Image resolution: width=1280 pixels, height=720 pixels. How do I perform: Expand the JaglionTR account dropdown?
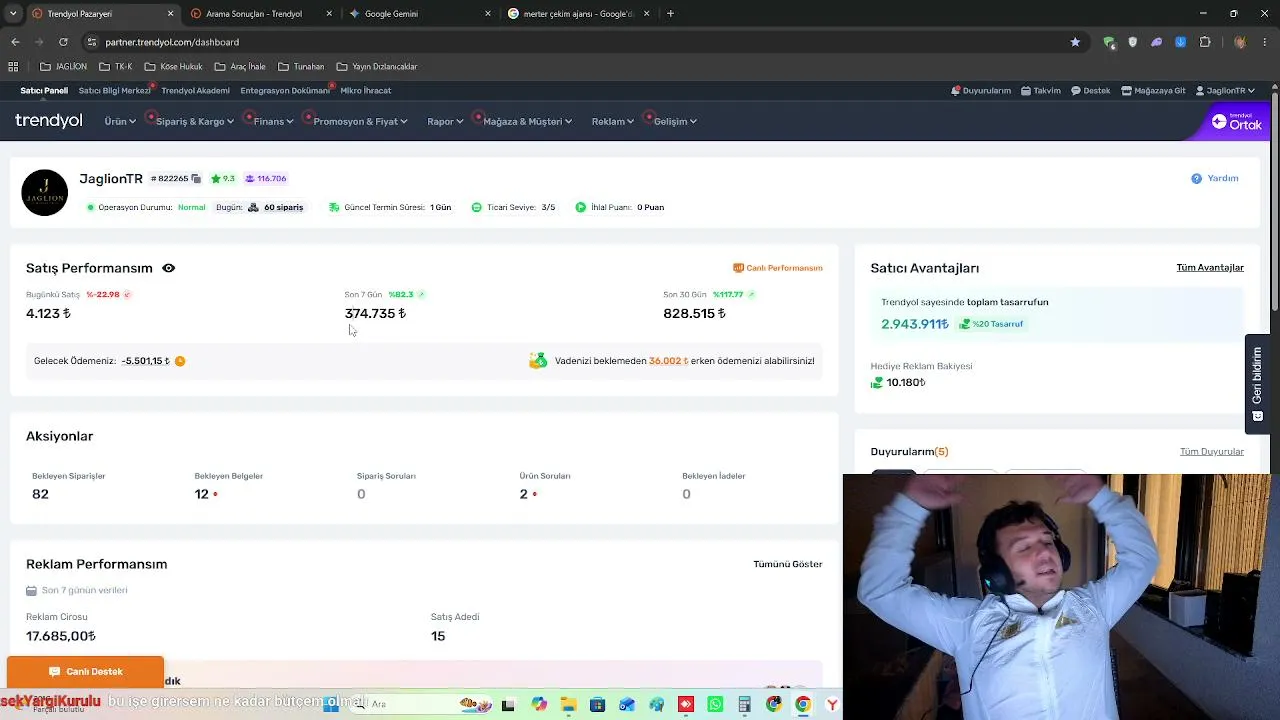click(1225, 91)
